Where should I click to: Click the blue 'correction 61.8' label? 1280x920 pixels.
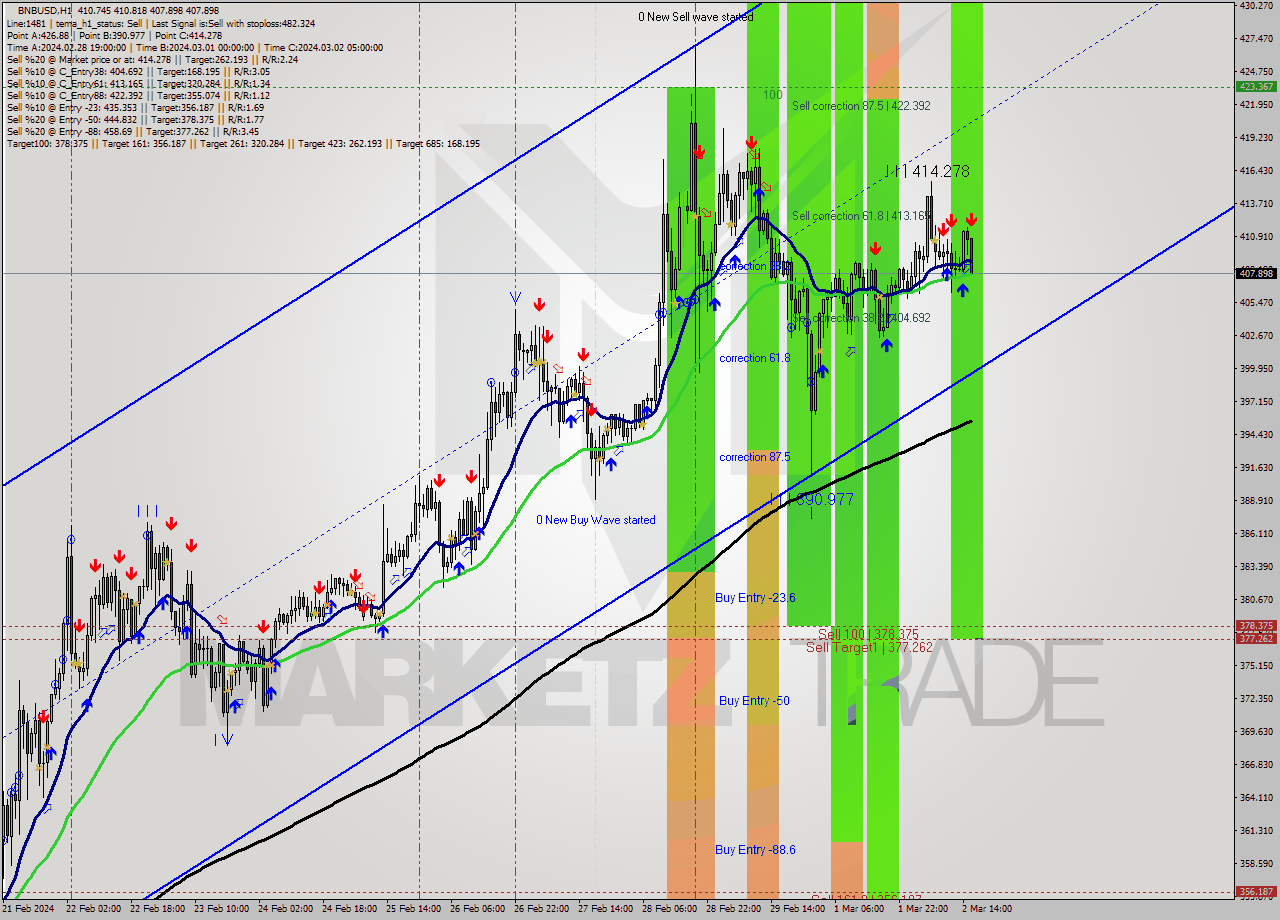tap(754, 358)
